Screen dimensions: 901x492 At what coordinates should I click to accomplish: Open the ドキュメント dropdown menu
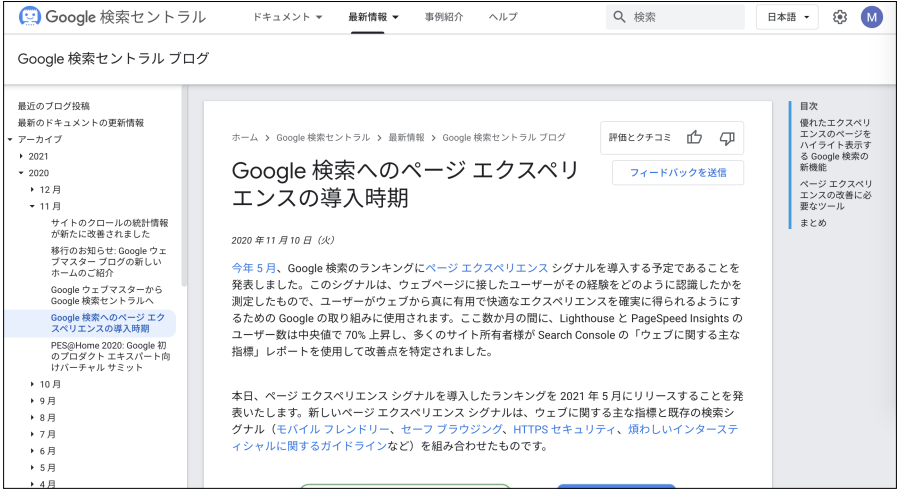pos(287,17)
